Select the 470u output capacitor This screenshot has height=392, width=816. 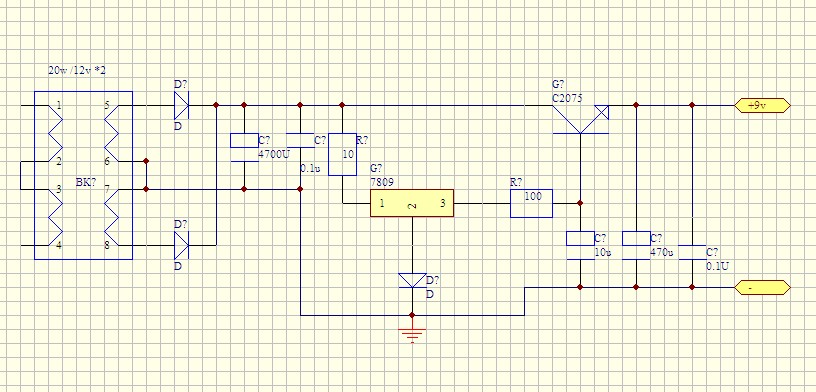(x=636, y=245)
